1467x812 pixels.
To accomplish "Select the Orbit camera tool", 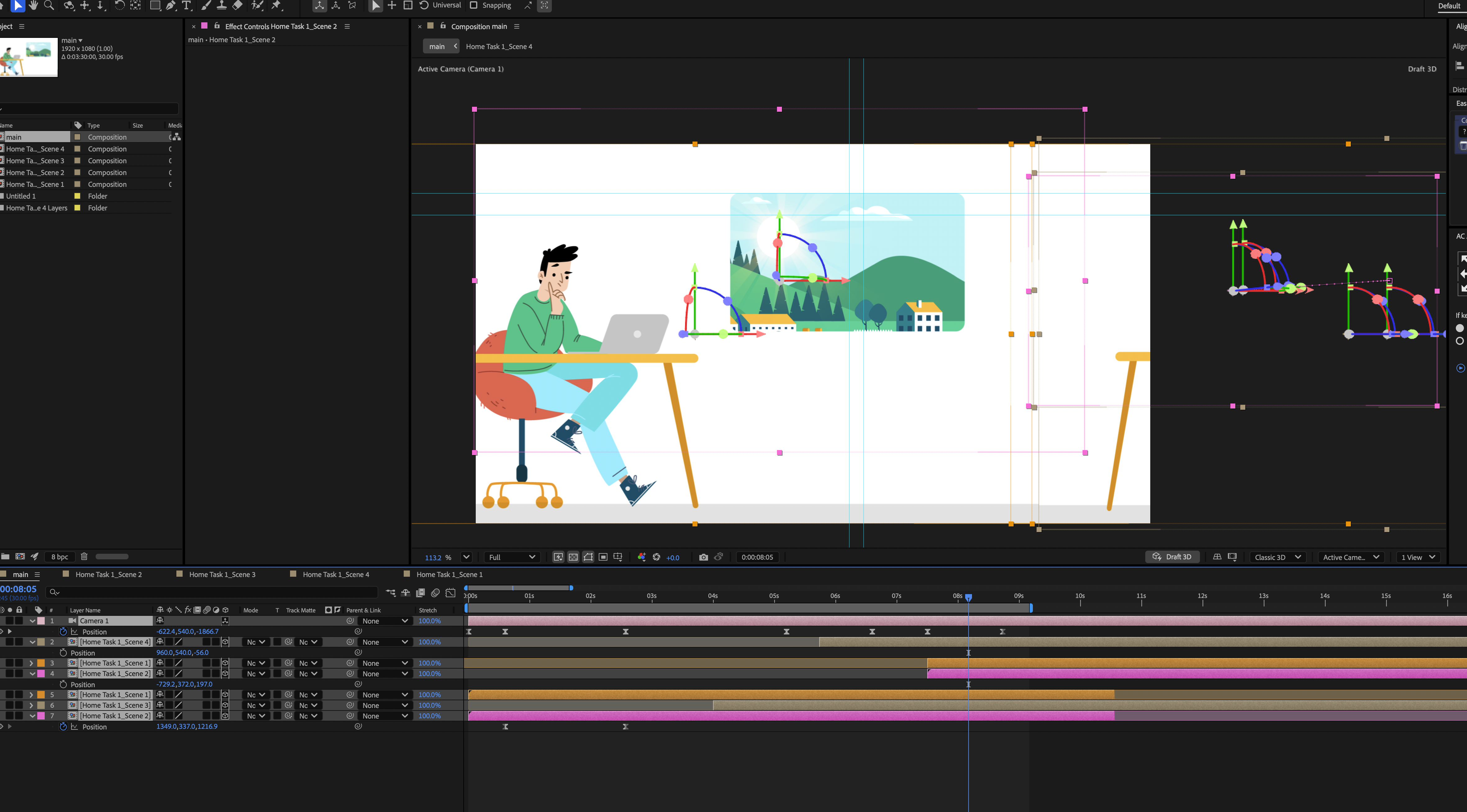I will (69, 5).
